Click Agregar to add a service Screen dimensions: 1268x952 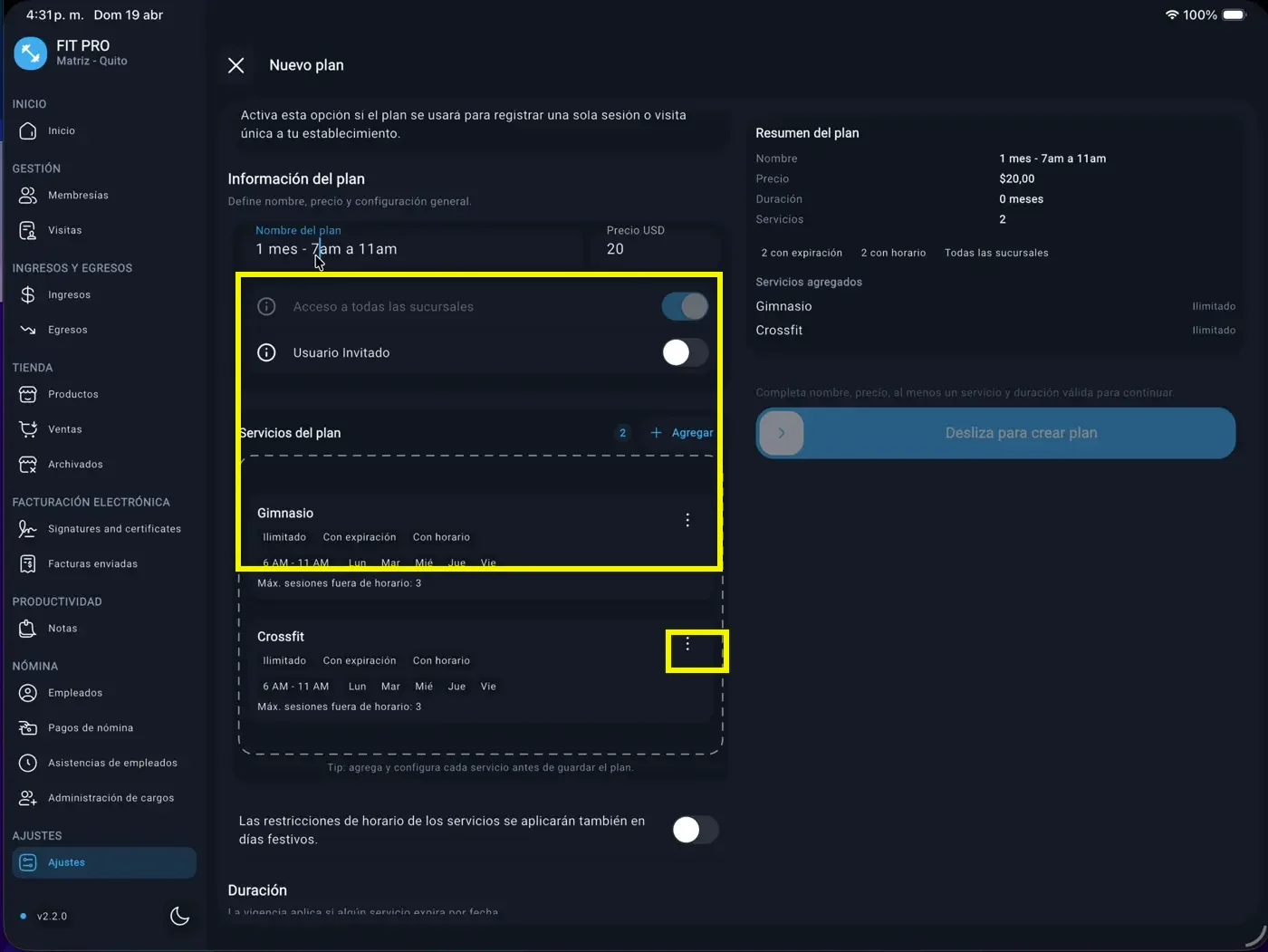(x=681, y=432)
